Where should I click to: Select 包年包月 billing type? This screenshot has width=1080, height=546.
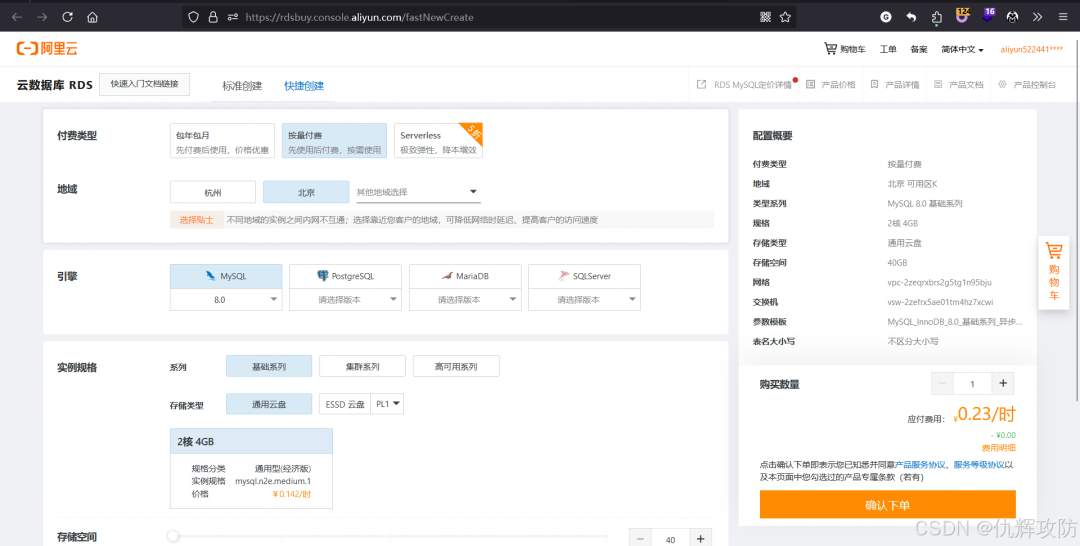click(222, 141)
